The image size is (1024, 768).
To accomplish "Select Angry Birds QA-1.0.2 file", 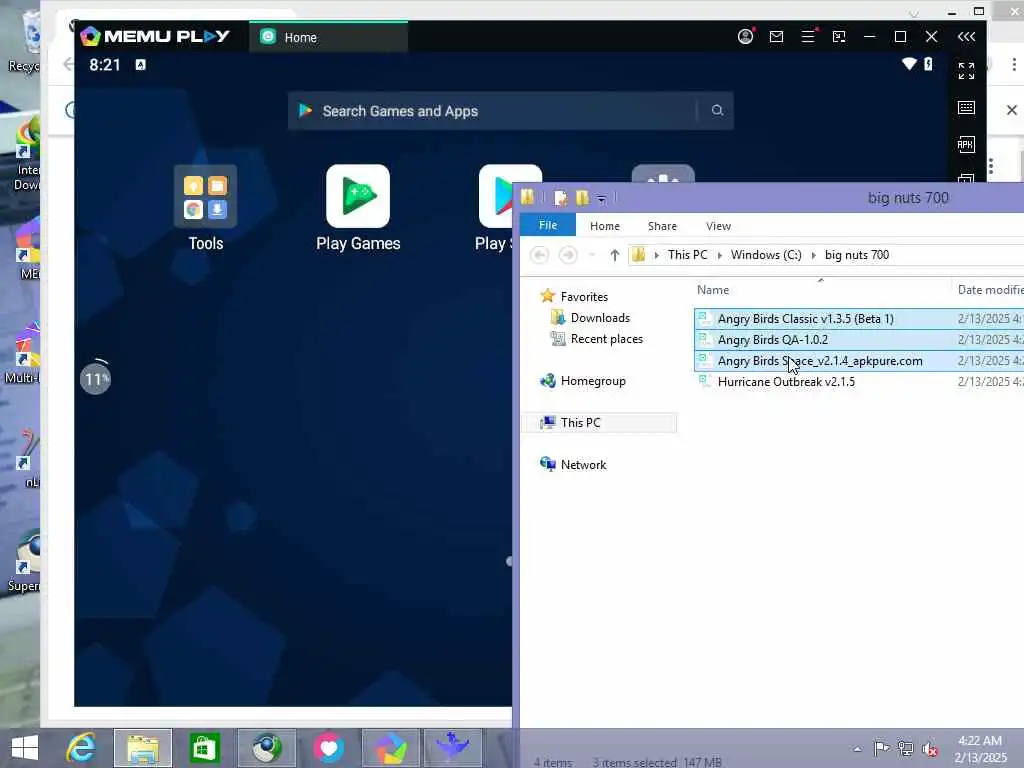I will pos(773,340).
